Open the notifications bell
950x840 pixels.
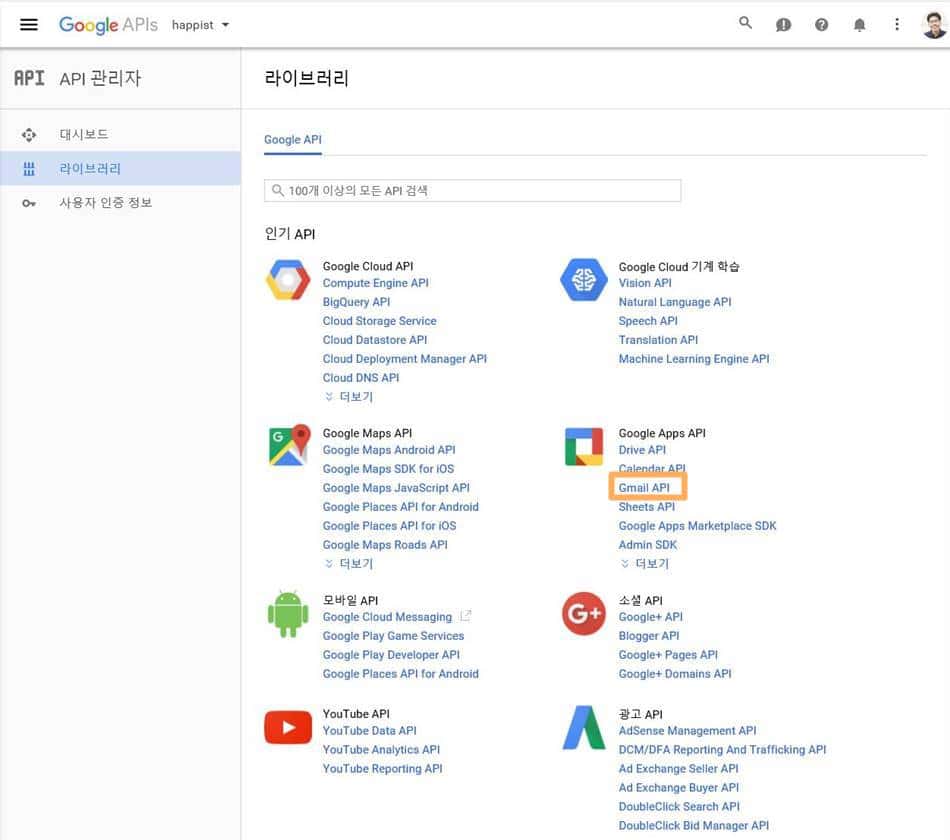pos(859,23)
